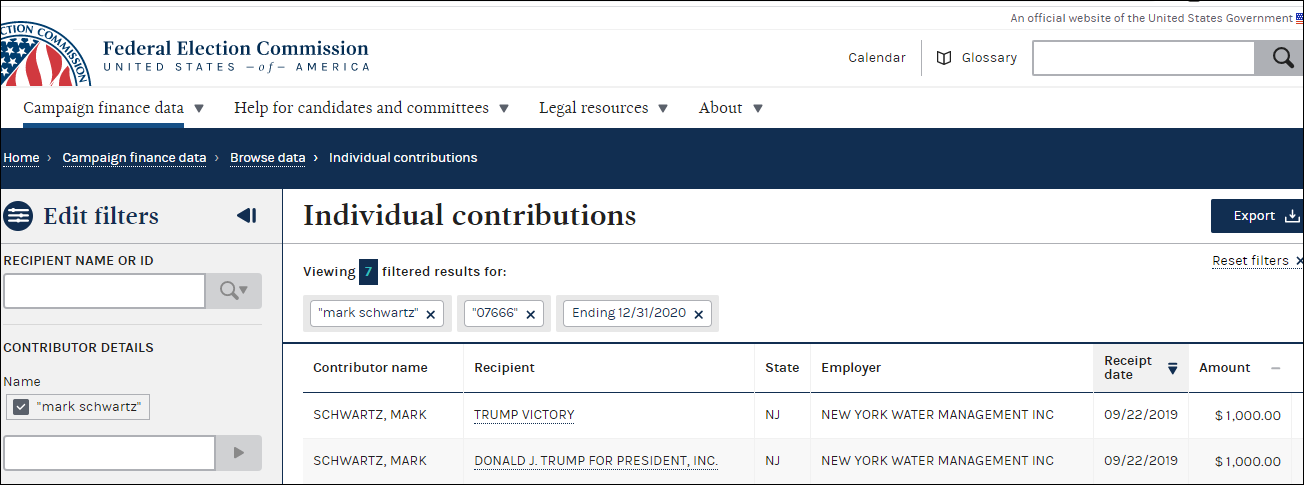Screen dimensions: 1304x485
Task: Click the magnifying glass search button in header
Action: [1281, 58]
